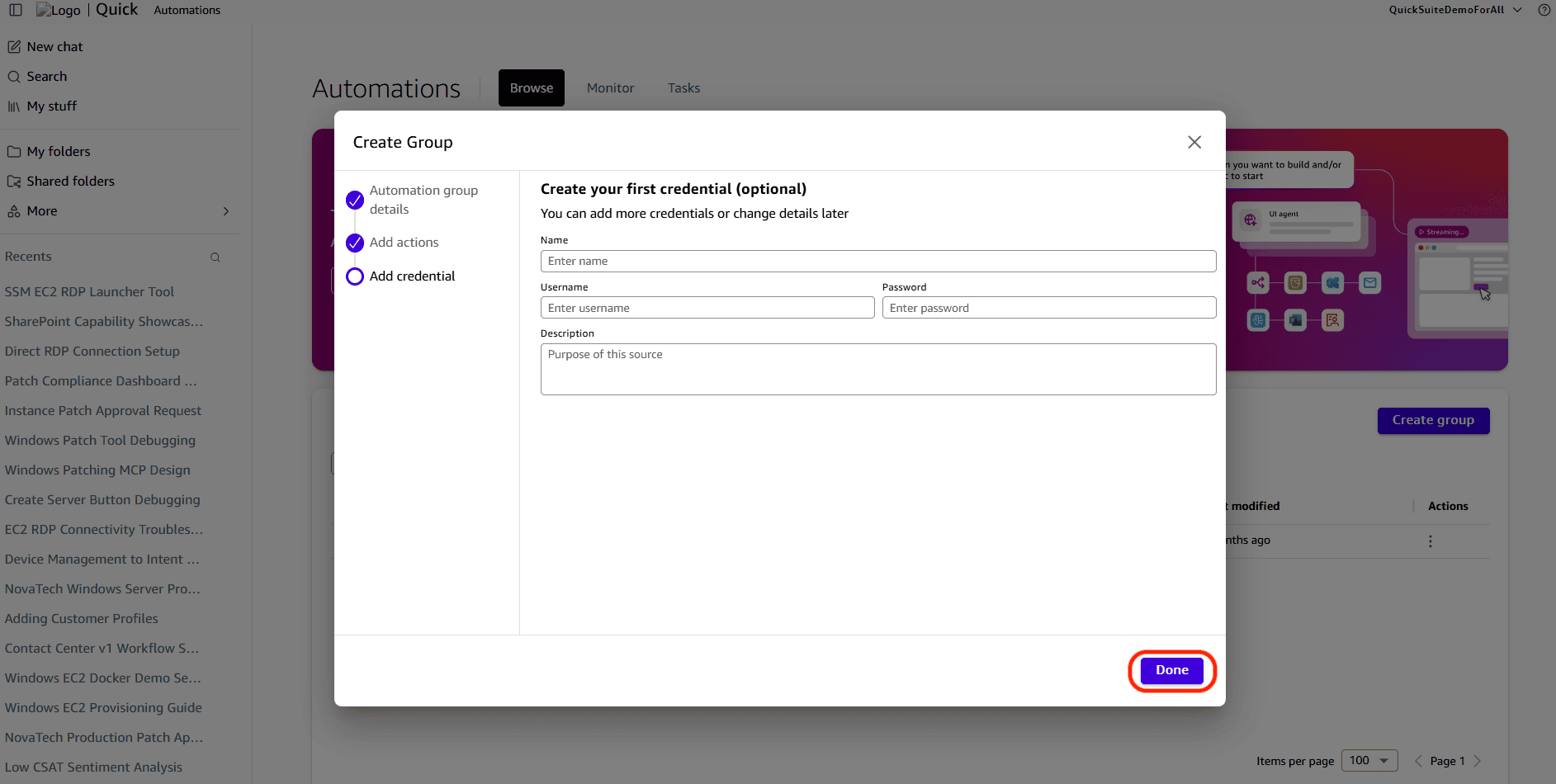This screenshot has height=784, width=1556.
Task: Click the Done button
Action: [1172, 670]
